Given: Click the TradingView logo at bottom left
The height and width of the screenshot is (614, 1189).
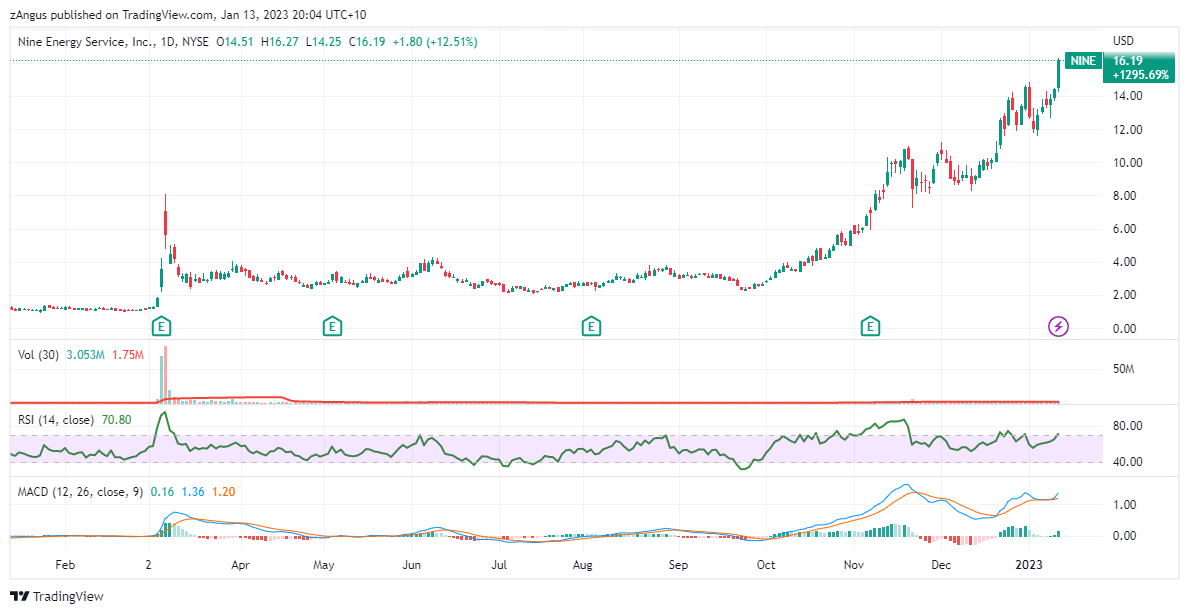Looking at the screenshot, I should [56, 597].
